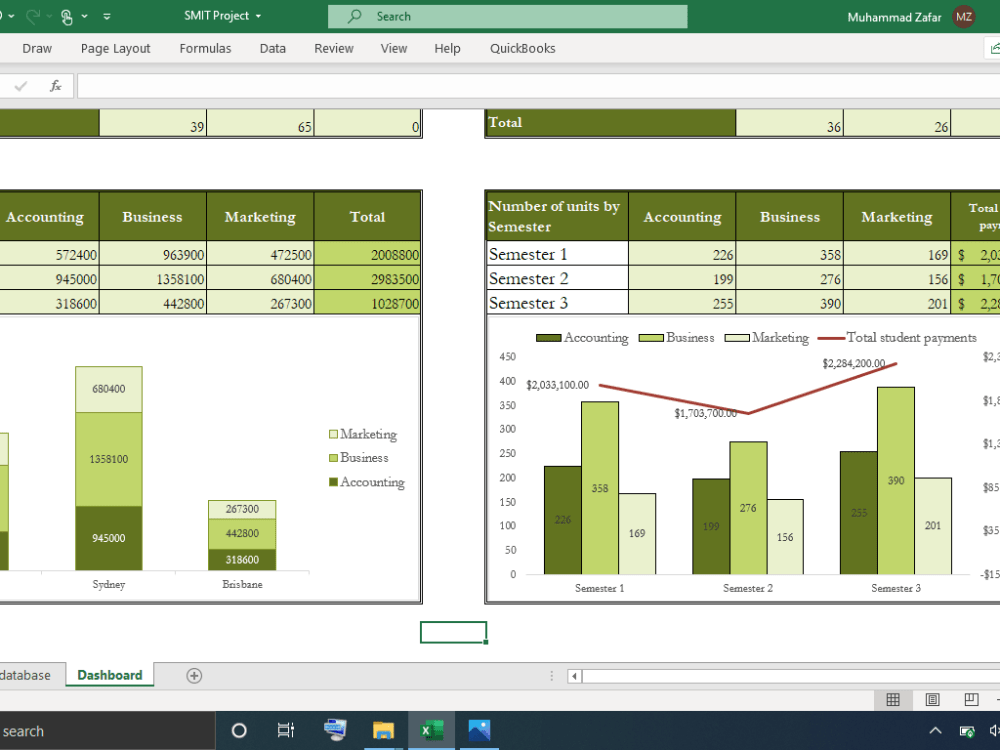The height and width of the screenshot is (750, 1000).
Task: Switch to the Formulas ribbon tab
Action: click(205, 48)
